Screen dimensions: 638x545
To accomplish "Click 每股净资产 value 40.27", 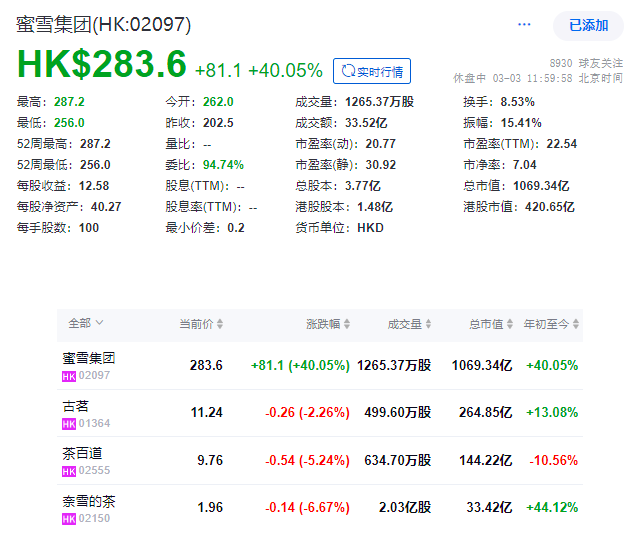I will click(x=106, y=207).
